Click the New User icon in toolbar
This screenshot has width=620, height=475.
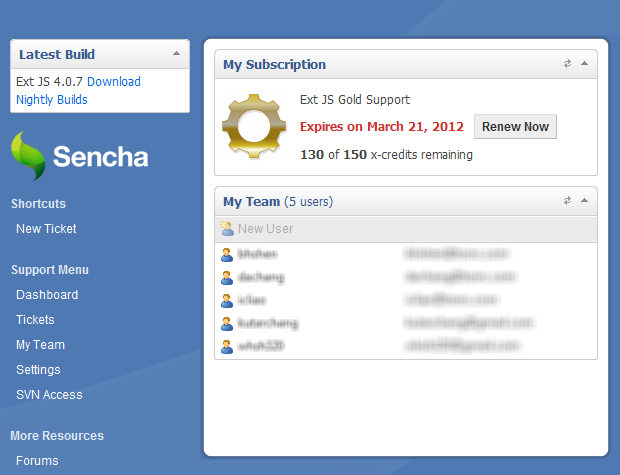click(x=227, y=229)
